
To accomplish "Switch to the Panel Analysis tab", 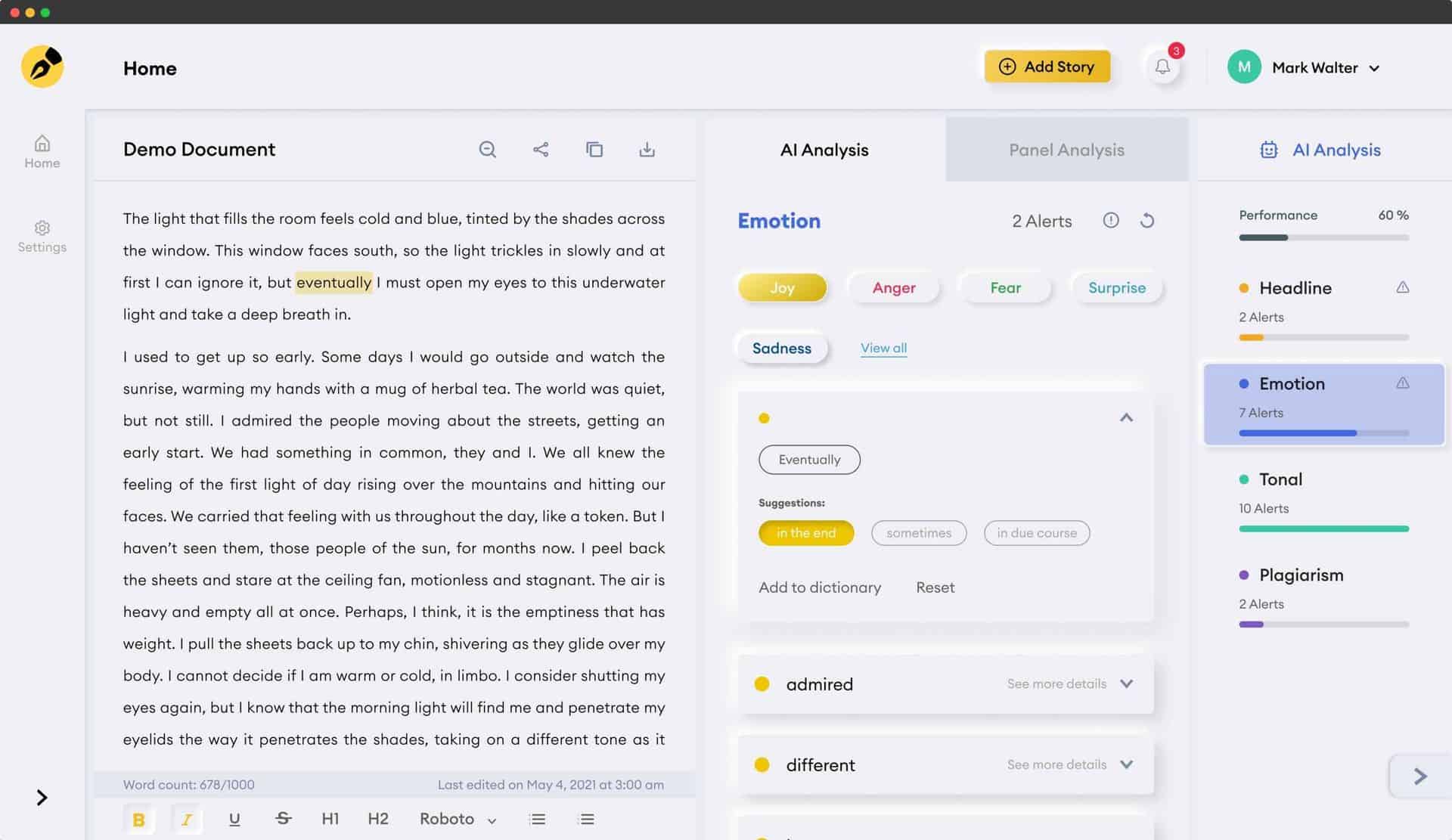I will click(1066, 150).
